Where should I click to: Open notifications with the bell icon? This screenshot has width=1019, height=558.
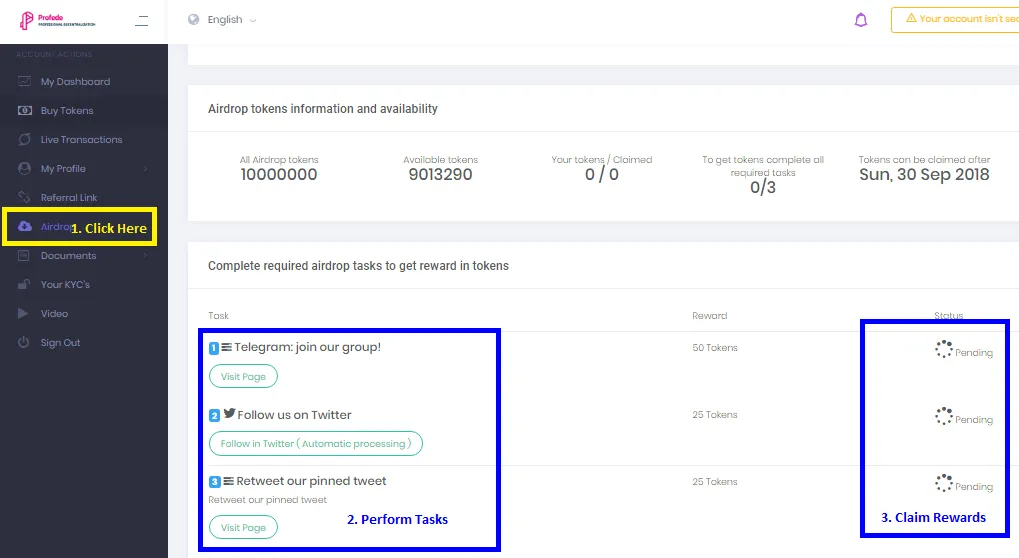tap(860, 20)
